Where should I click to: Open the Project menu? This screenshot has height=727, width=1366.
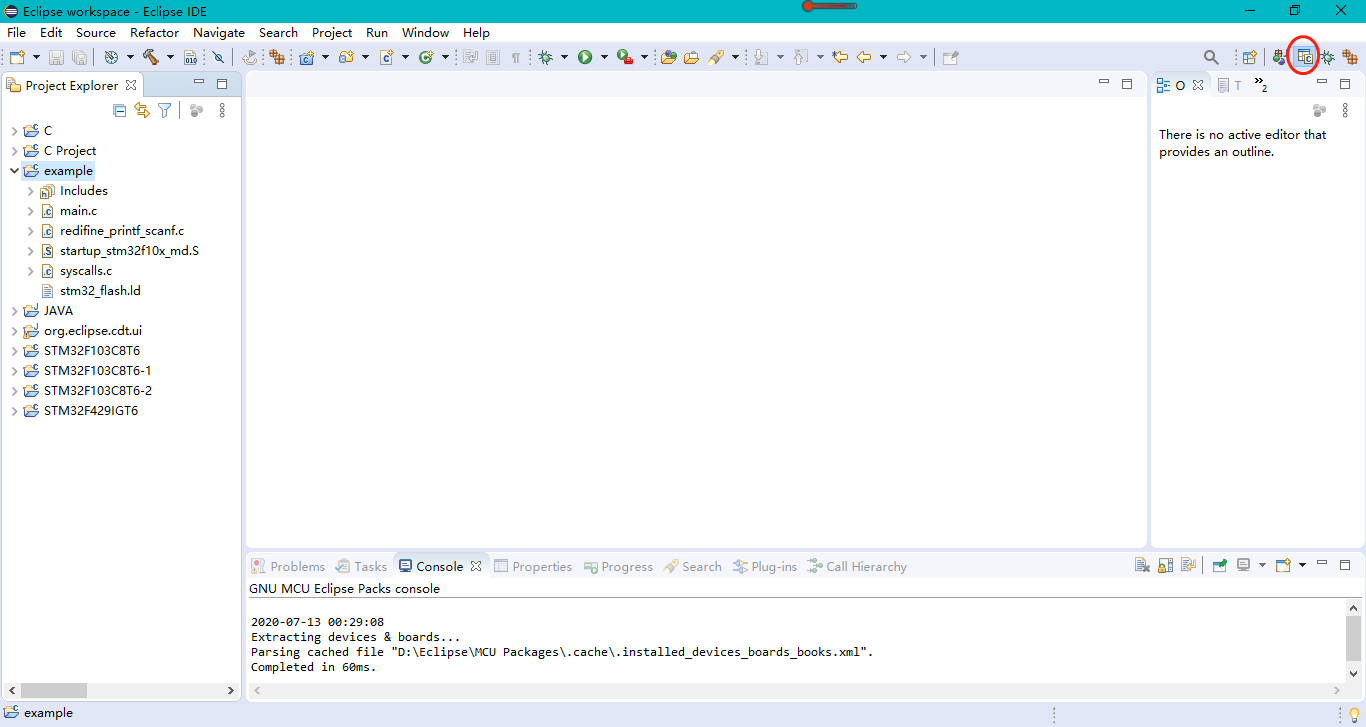(332, 33)
